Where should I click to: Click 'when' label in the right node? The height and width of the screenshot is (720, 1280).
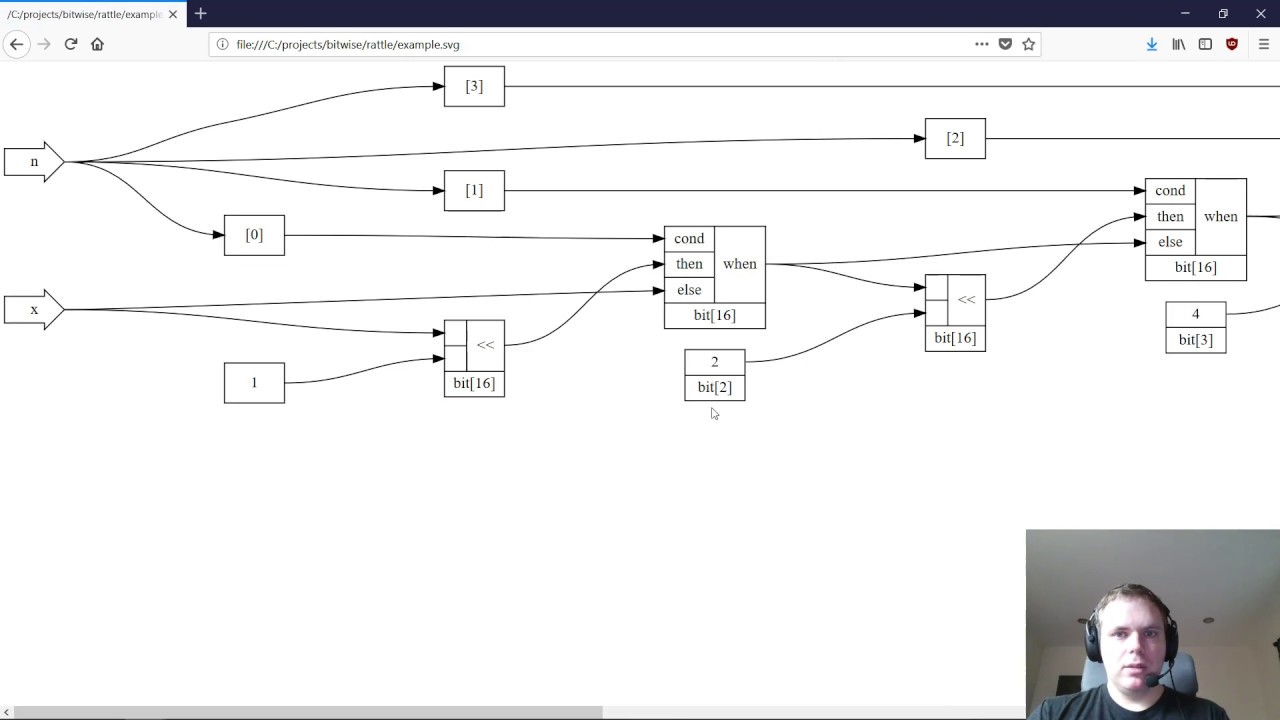[x=1221, y=216]
